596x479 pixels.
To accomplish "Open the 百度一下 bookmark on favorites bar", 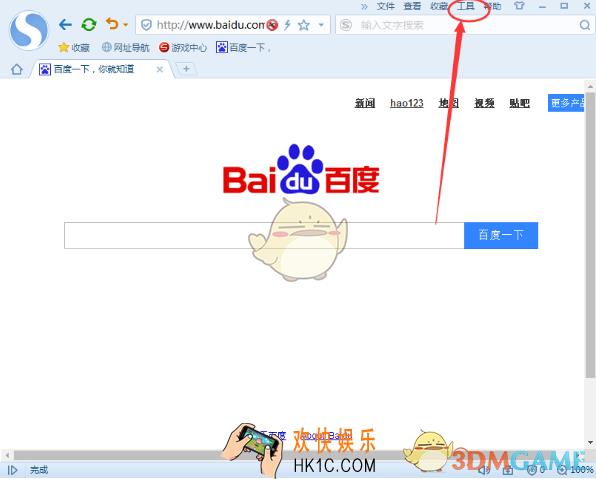I will pyautogui.click(x=243, y=48).
